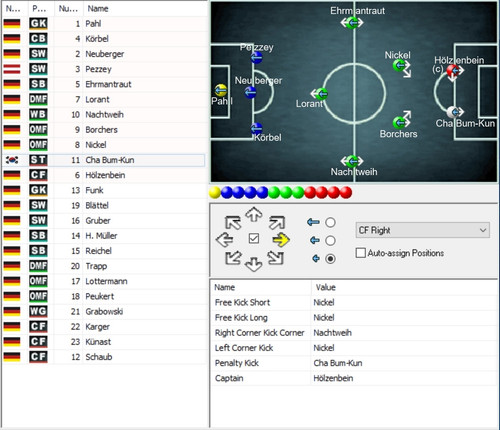
Task: Select Free Kick Long row
Action: (354, 318)
